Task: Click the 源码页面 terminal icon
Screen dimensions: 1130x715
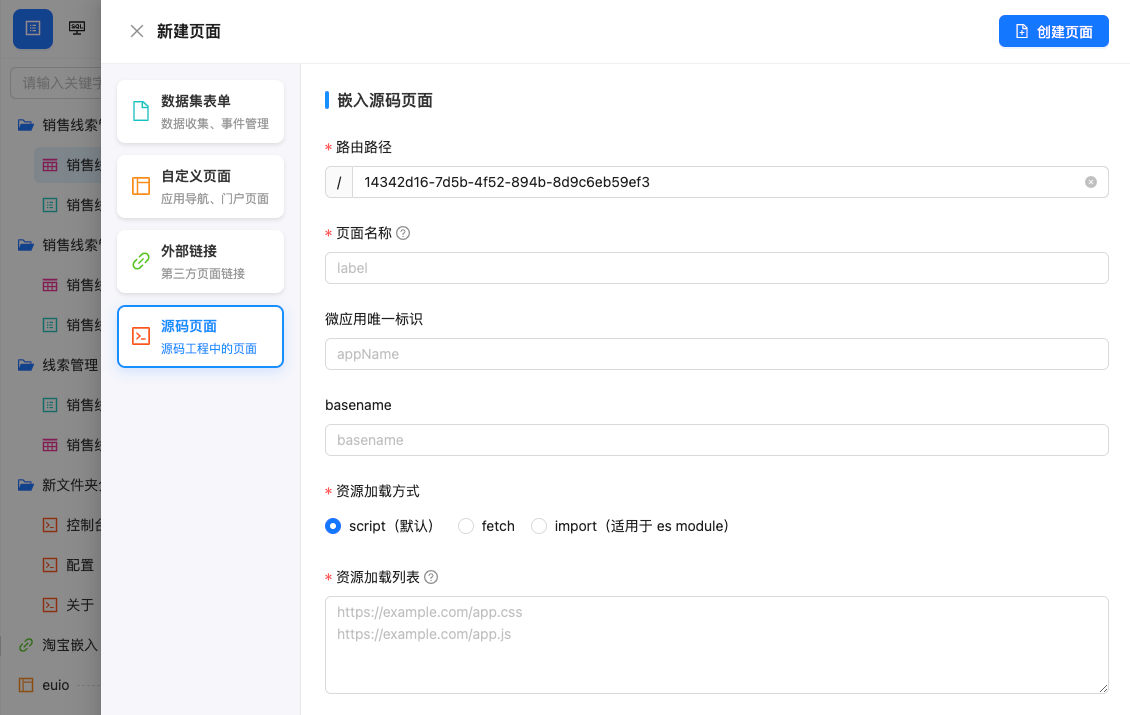Action: tap(141, 336)
